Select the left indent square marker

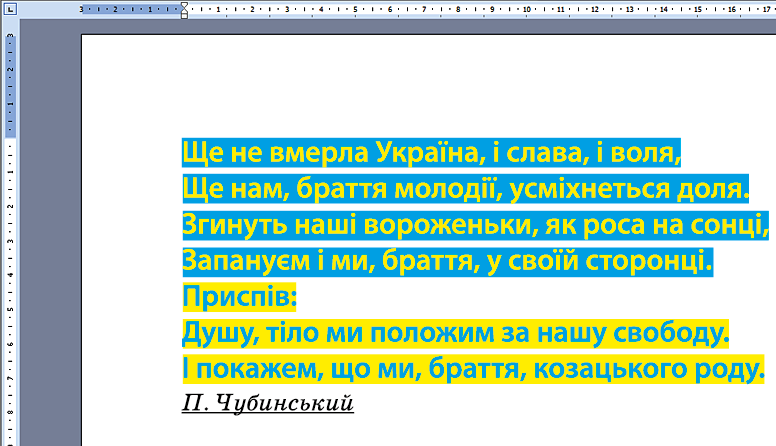184,16
